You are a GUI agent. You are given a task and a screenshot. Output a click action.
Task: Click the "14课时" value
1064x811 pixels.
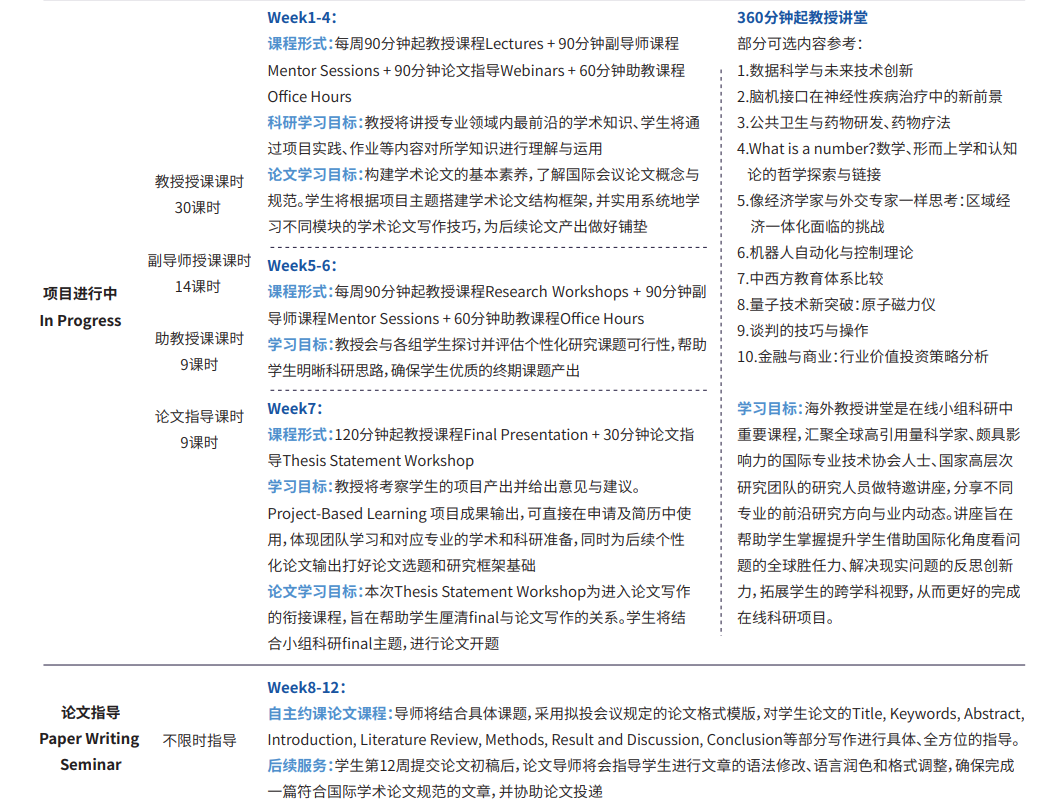[197, 286]
